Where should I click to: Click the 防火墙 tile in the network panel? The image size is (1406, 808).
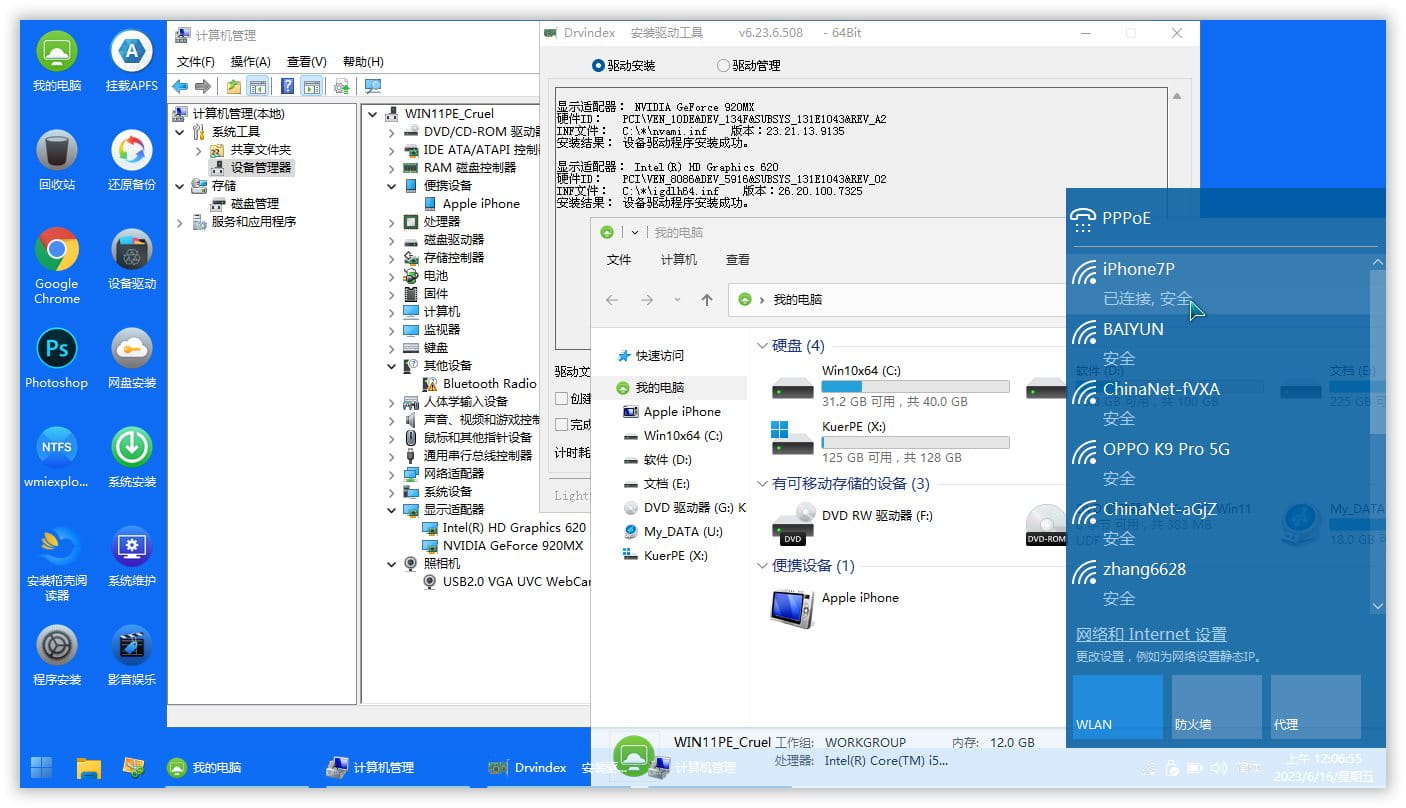(1216, 707)
